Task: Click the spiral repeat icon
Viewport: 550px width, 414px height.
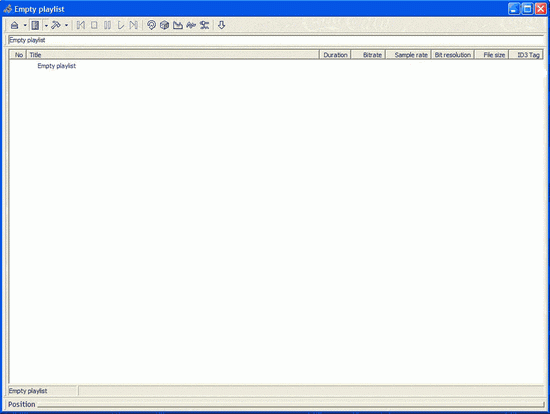Action: point(151,25)
